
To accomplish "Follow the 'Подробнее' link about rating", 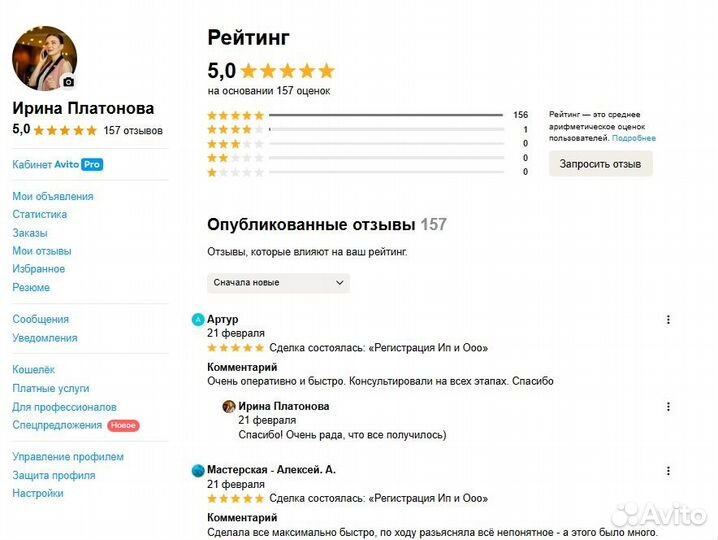I will pyautogui.click(x=634, y=138).
